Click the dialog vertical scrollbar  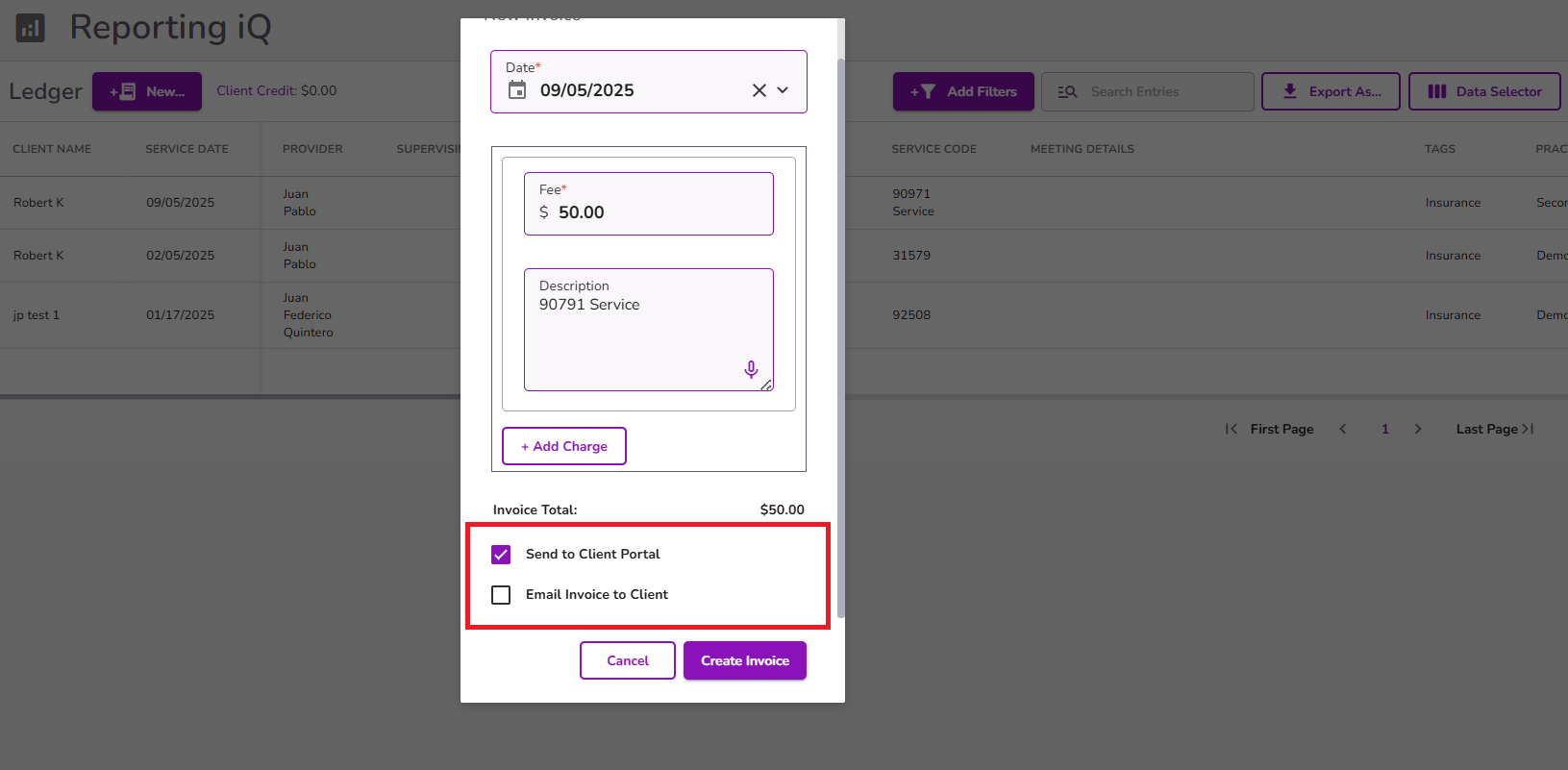841,336
